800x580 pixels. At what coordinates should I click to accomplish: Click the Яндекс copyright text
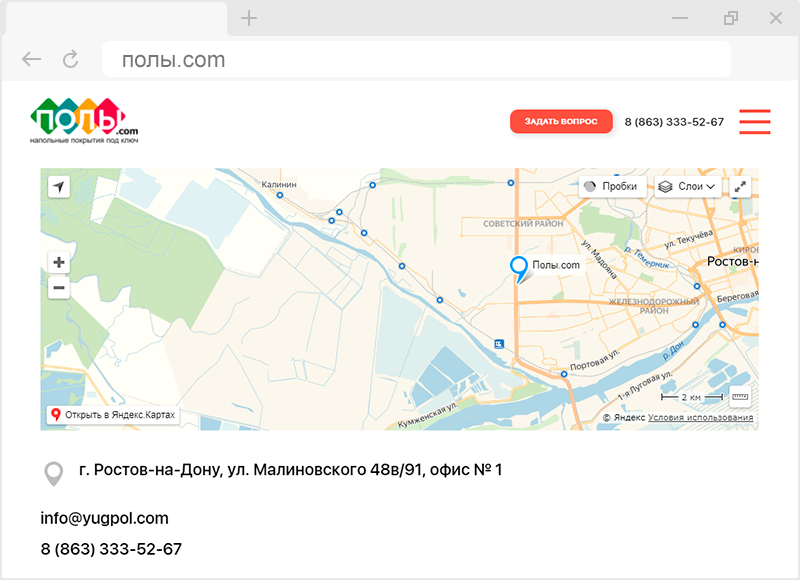624,417
